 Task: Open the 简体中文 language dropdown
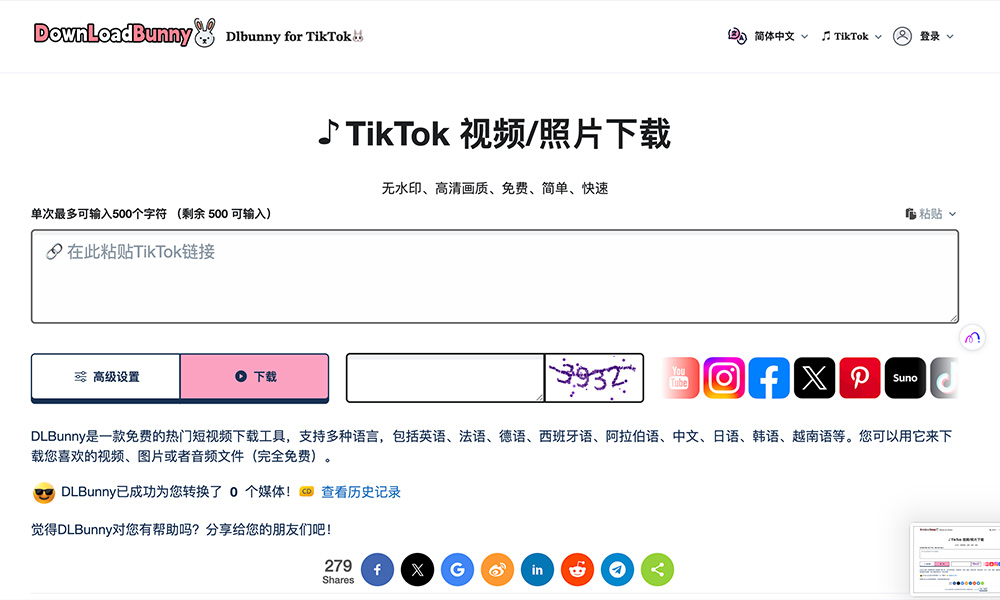781,36
